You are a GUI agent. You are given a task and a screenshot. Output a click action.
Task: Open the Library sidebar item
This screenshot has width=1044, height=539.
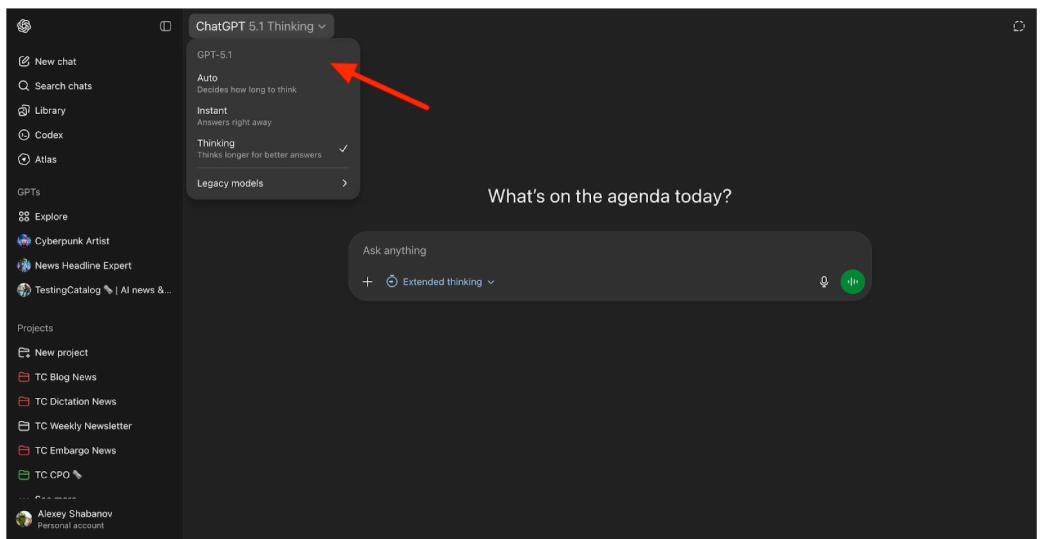pyautogui.click(x=93, y=110)
